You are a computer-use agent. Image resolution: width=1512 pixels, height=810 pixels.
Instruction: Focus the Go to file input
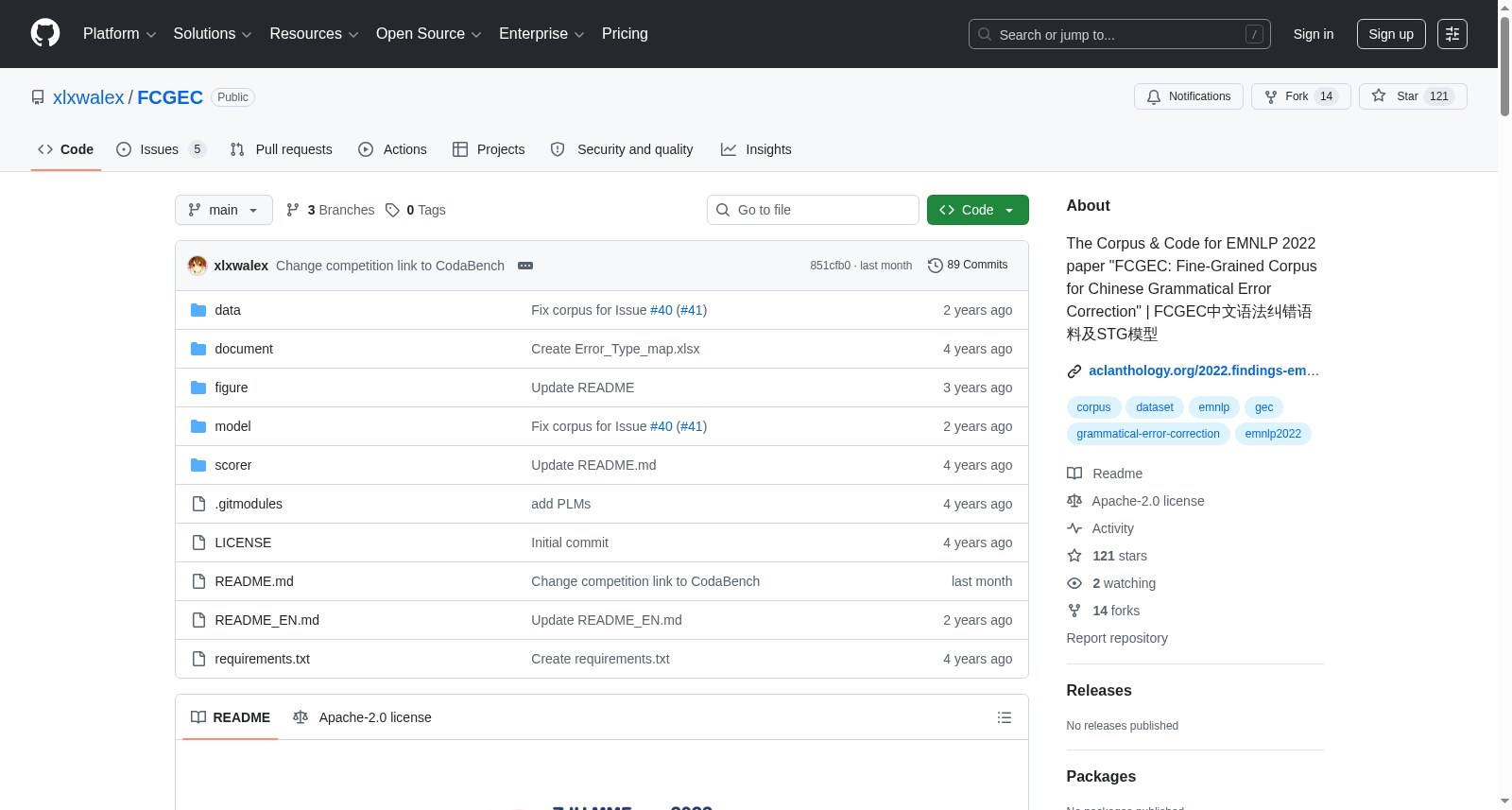(x=813, y=210)
